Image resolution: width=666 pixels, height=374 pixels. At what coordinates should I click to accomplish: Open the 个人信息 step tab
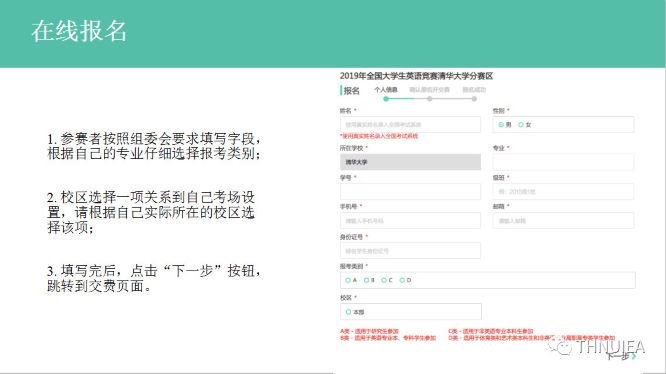point(386,90)
